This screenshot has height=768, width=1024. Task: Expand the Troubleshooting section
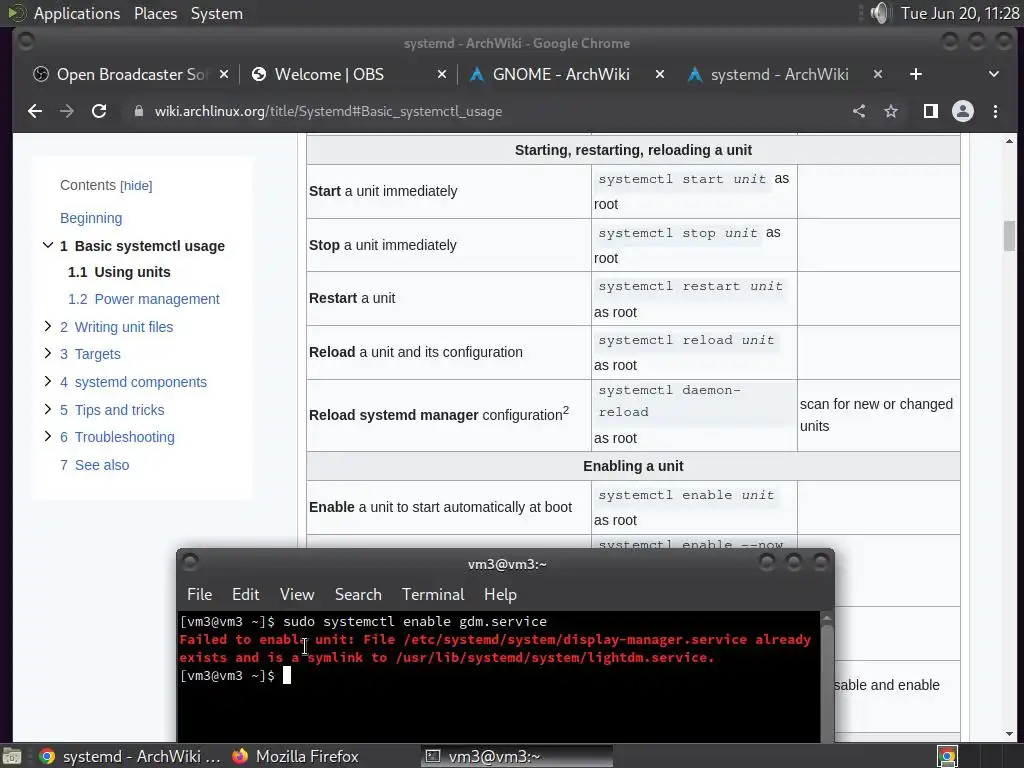48,436
